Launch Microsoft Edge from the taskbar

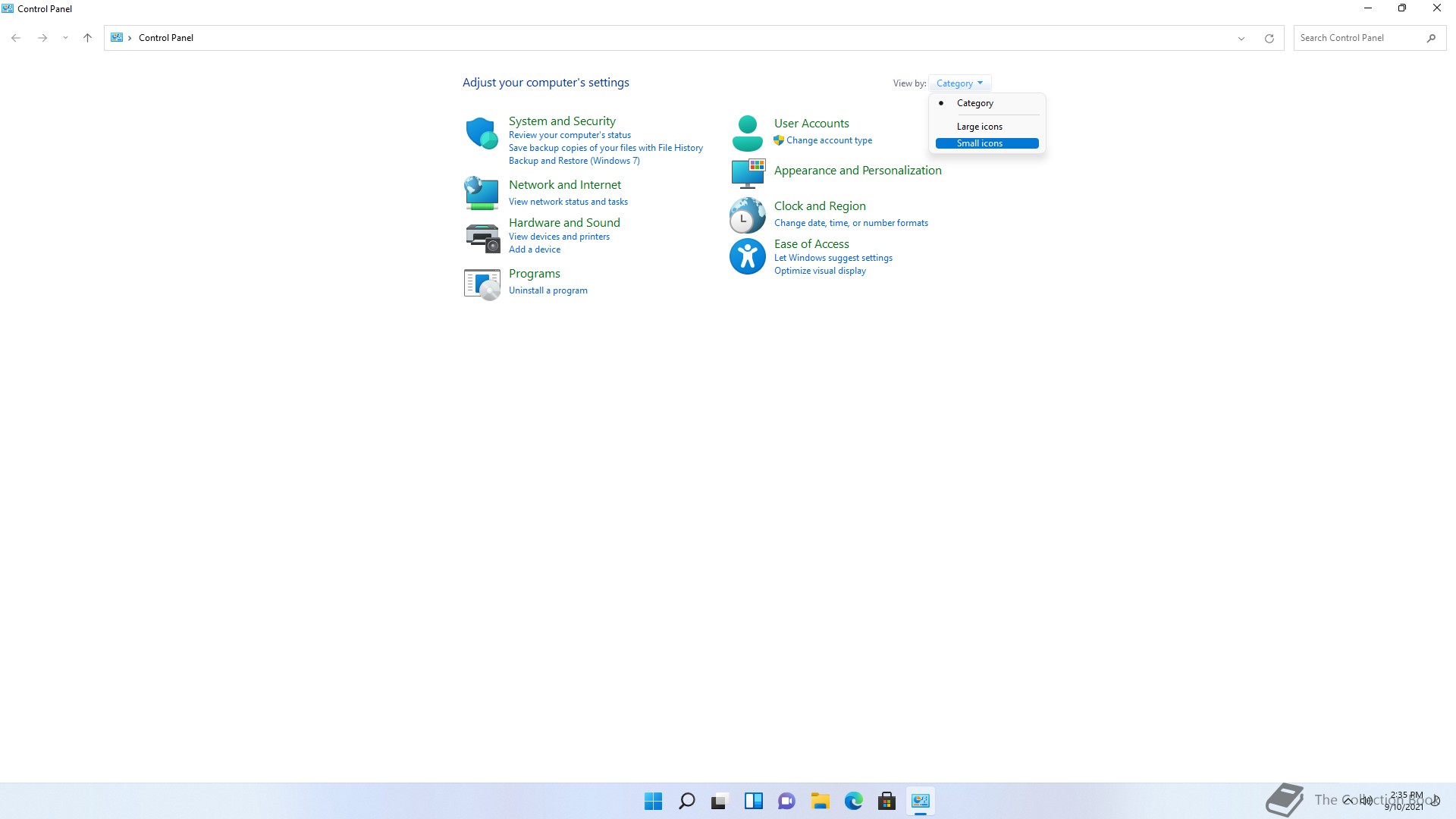(853, 801)
